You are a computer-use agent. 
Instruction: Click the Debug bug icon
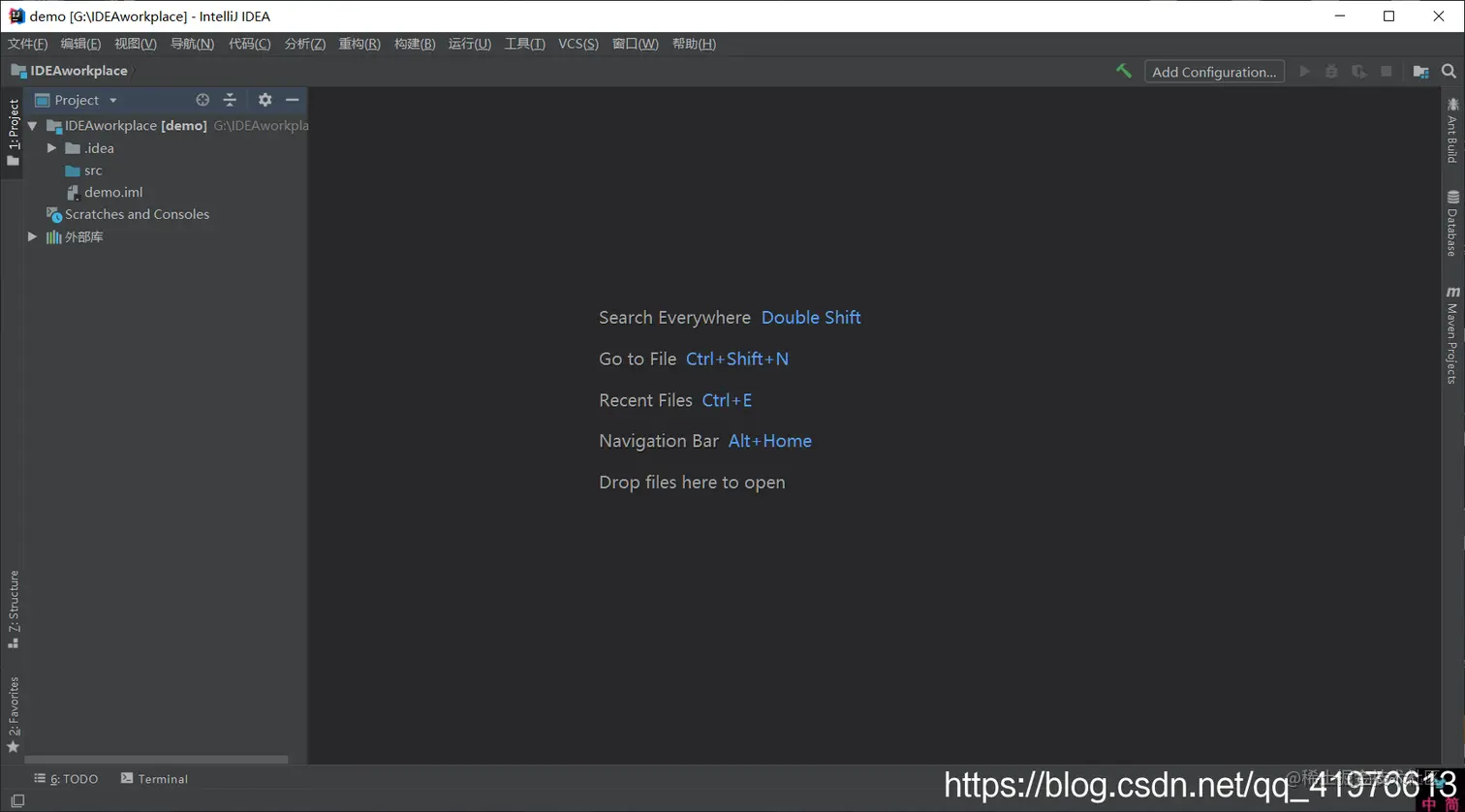click(x=1331, y=72)
